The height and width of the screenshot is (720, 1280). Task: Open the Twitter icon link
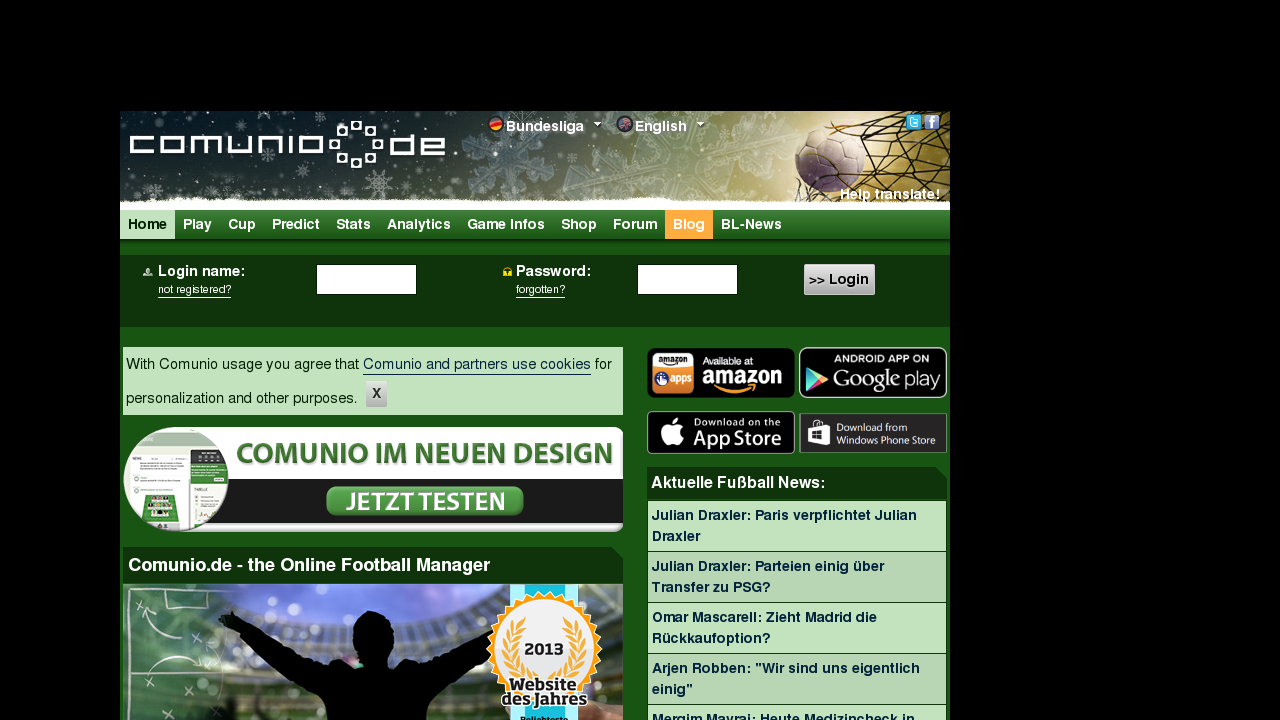pos(913,122)
